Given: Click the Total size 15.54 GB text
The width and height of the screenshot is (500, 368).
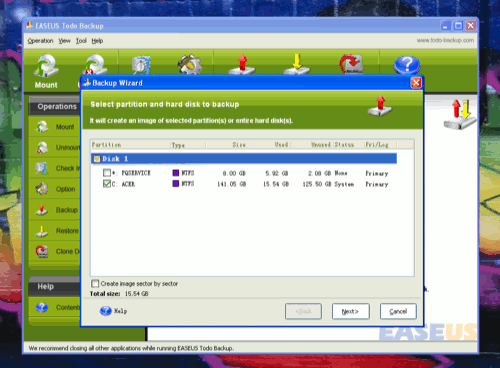Looking at the screenshot, I should tap(119, 294).
